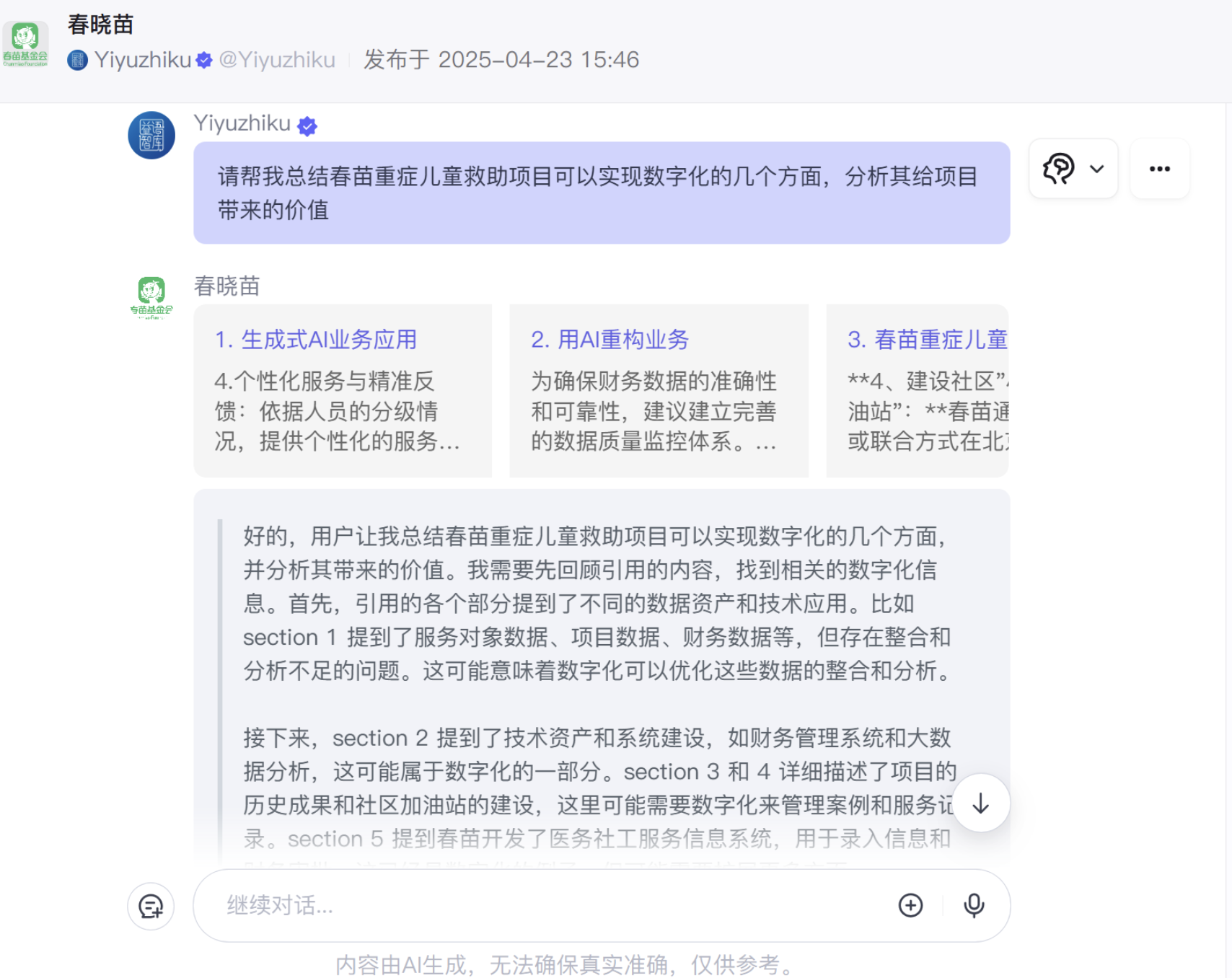Select the 春晓苗 title in header

point(101,25)
